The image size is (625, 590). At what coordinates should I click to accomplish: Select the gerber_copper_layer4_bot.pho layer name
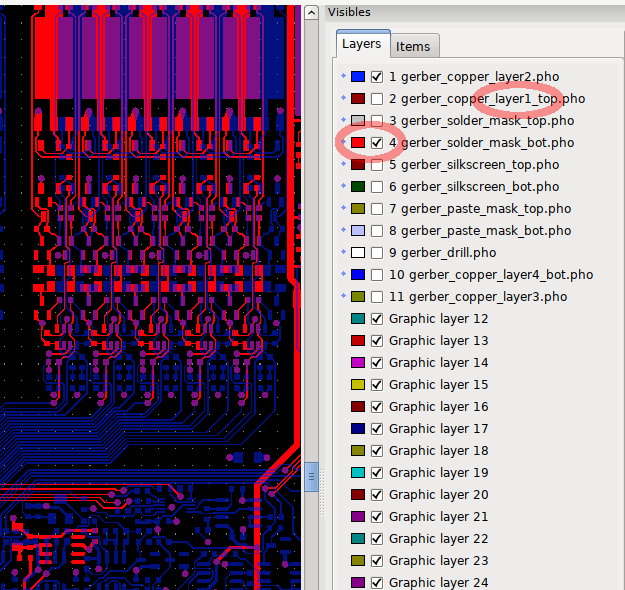click(x=490, y=275)
